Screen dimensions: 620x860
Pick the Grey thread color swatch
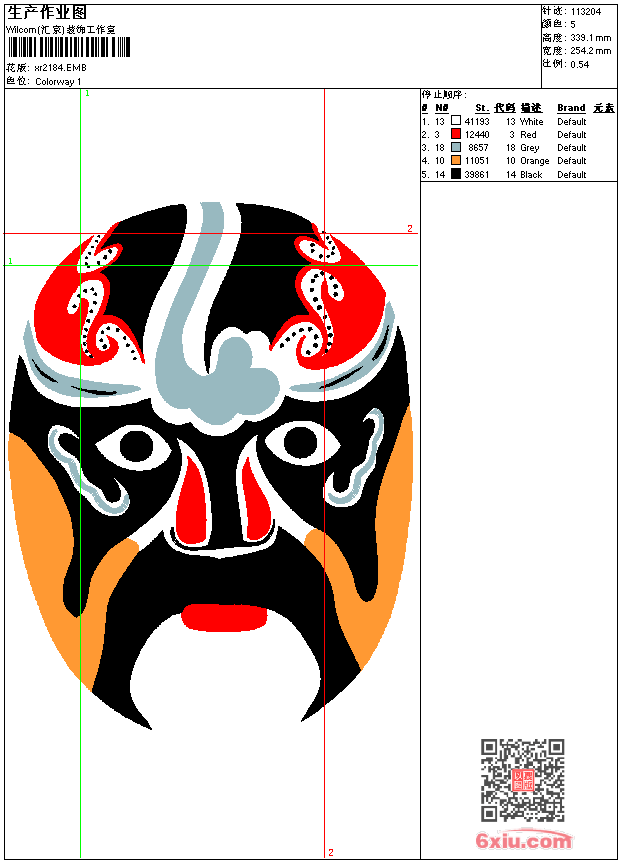click(455, 147)
